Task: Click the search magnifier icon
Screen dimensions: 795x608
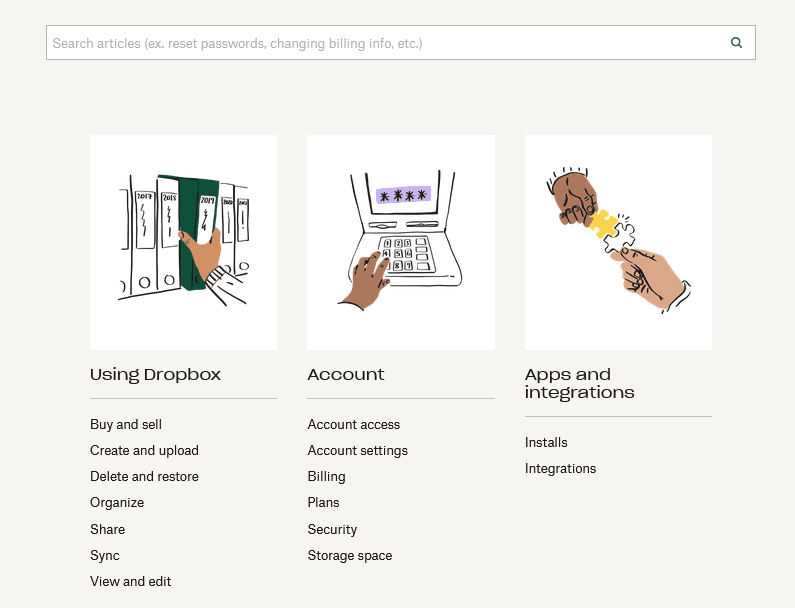Action: [737, 43]
